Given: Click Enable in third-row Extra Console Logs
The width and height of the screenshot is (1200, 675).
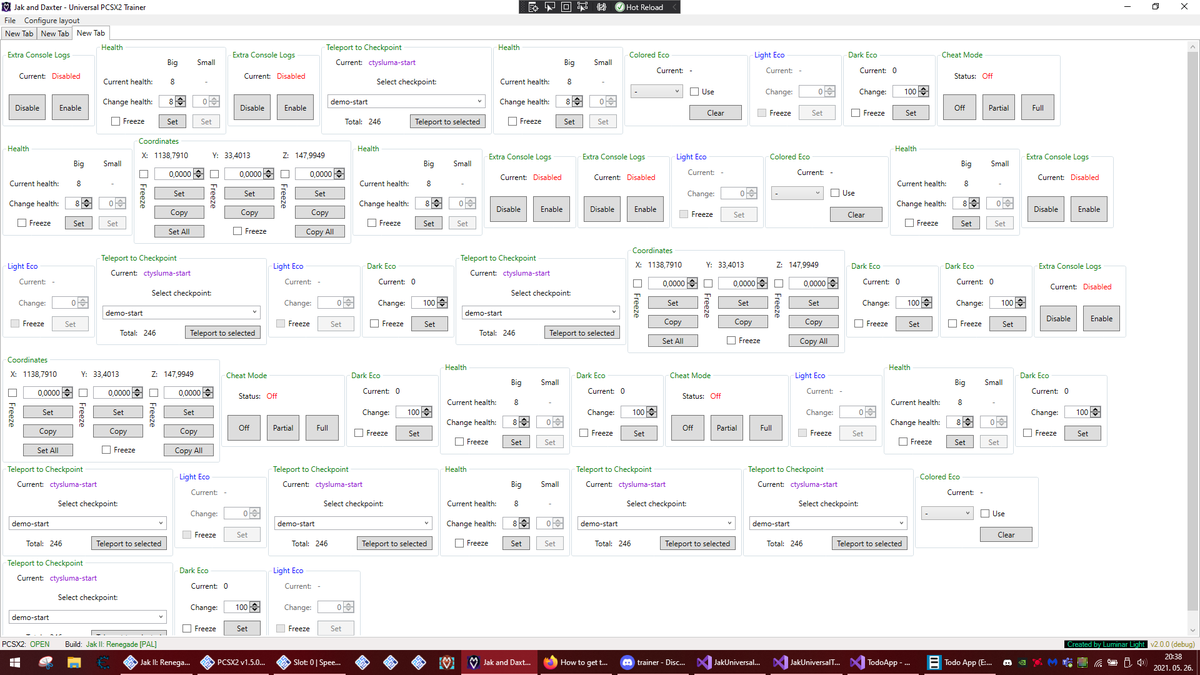Looking at the screenshot, I should point(1101,319).
